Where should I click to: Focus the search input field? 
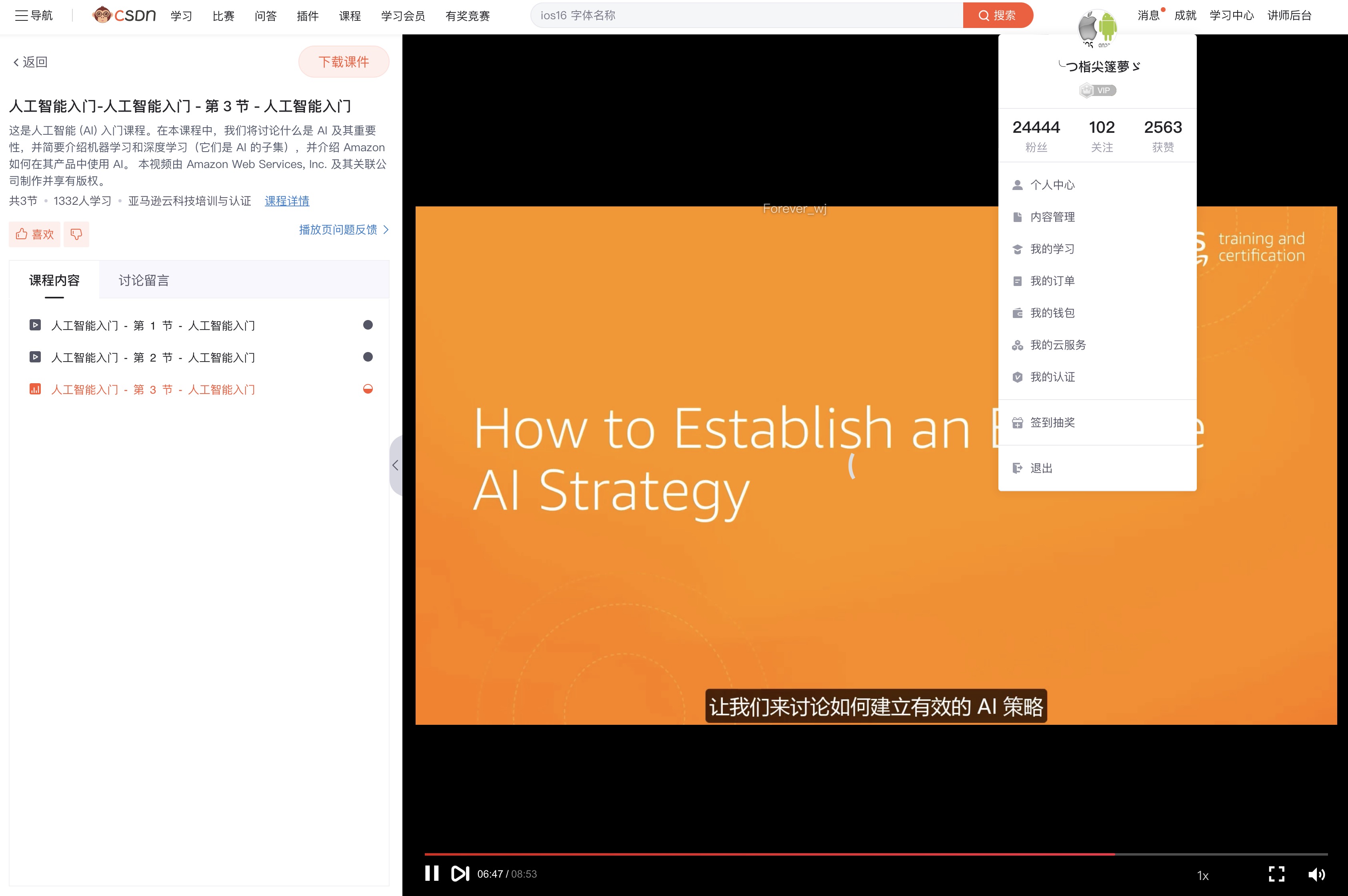(743, 16)
